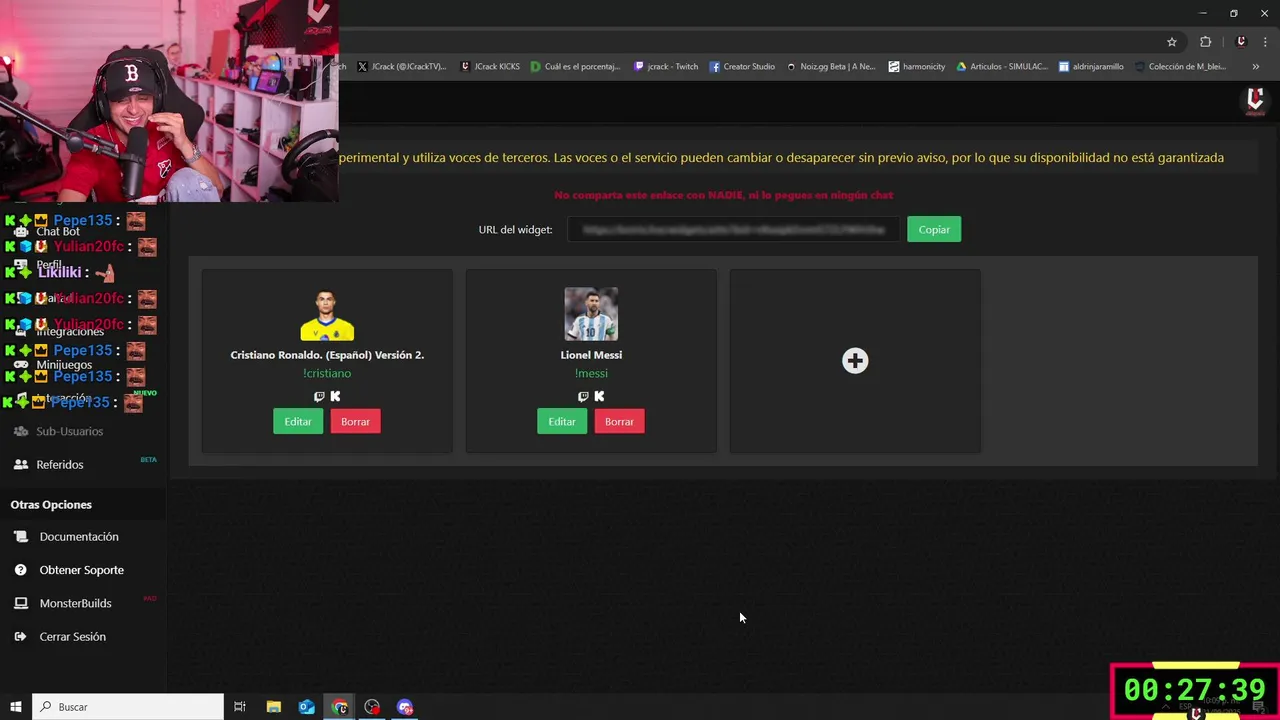Bookmark this page with the star icon
The height and width of the screenshot is (720, 1280).
tap(1172, 42)
